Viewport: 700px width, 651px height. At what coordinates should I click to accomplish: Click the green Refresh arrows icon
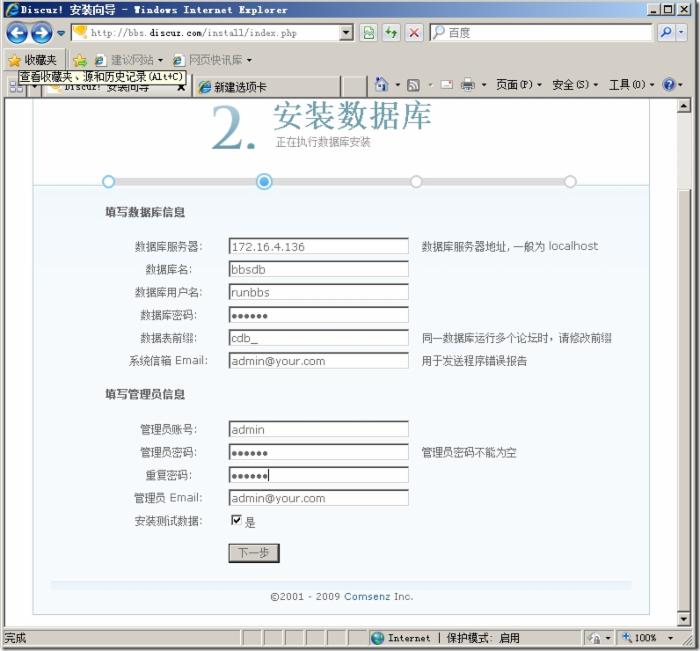[391, 33]
